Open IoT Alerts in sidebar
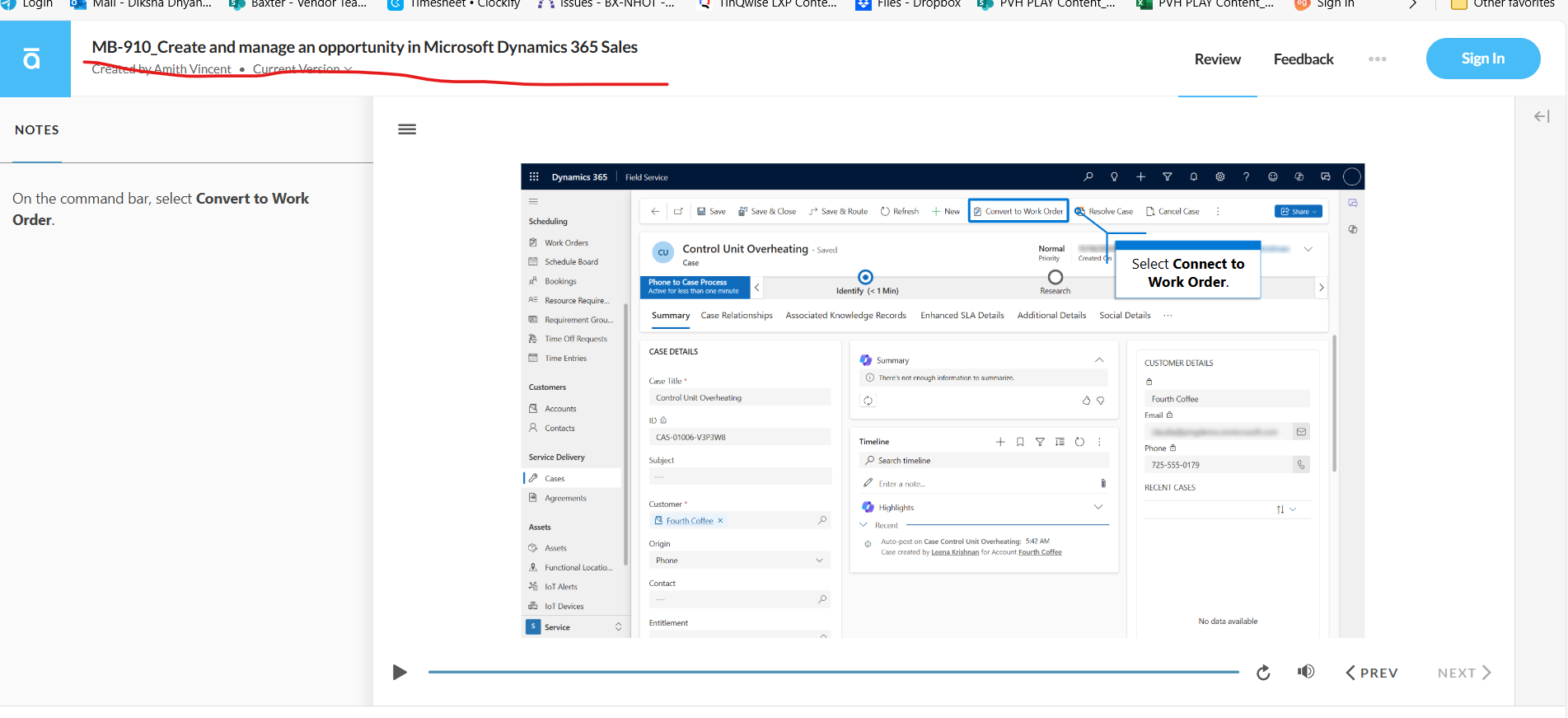Image resolution: width=1568 pixels, height=718 pixels. pyautogui.click(x=561, y=587)
